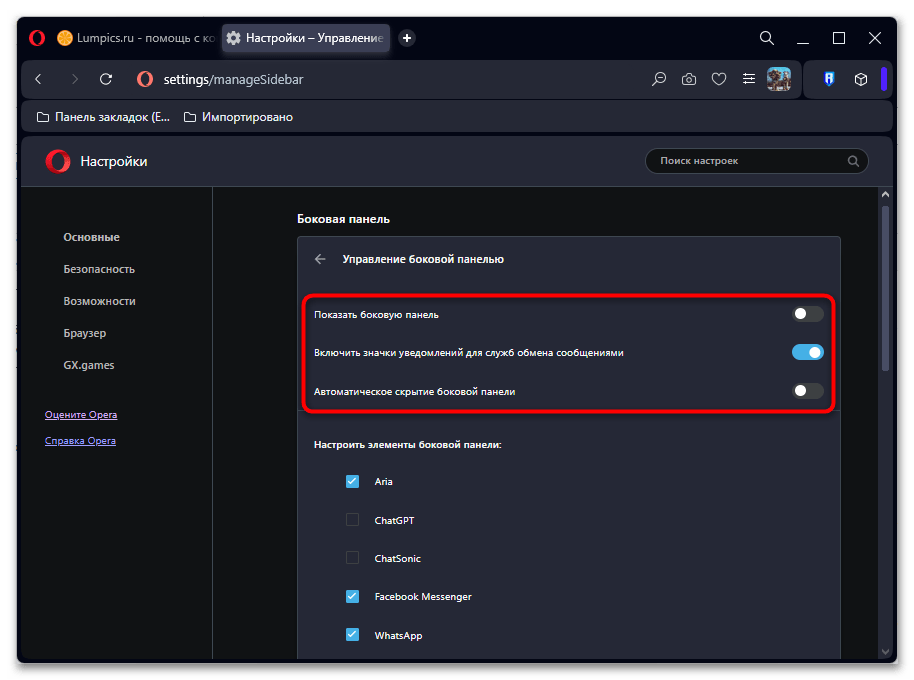This screenshot has width=914, height=680.
Task: Open the 'Импортировано' bookmarks folder
Action: coord(238,117)
